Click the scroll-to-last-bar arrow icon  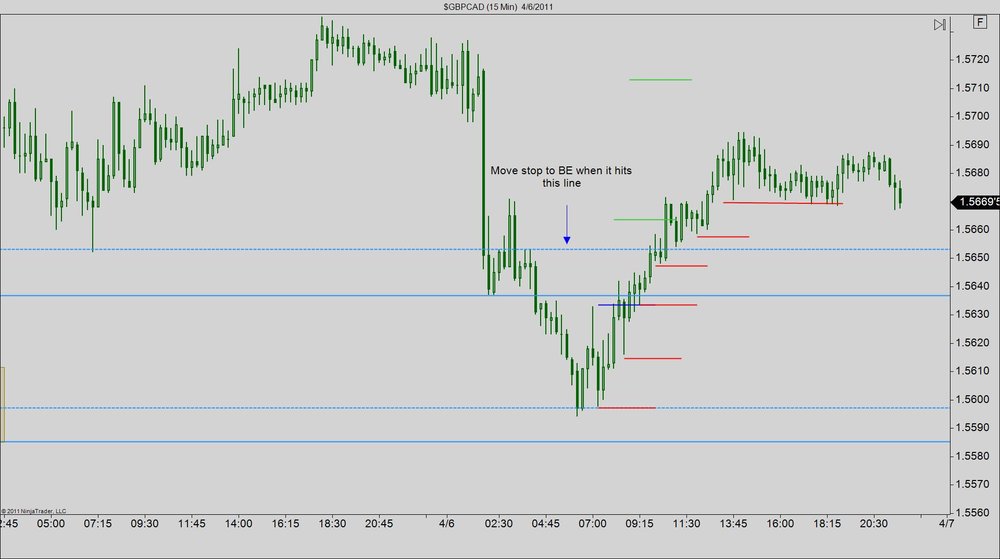[x=939, y=25]
